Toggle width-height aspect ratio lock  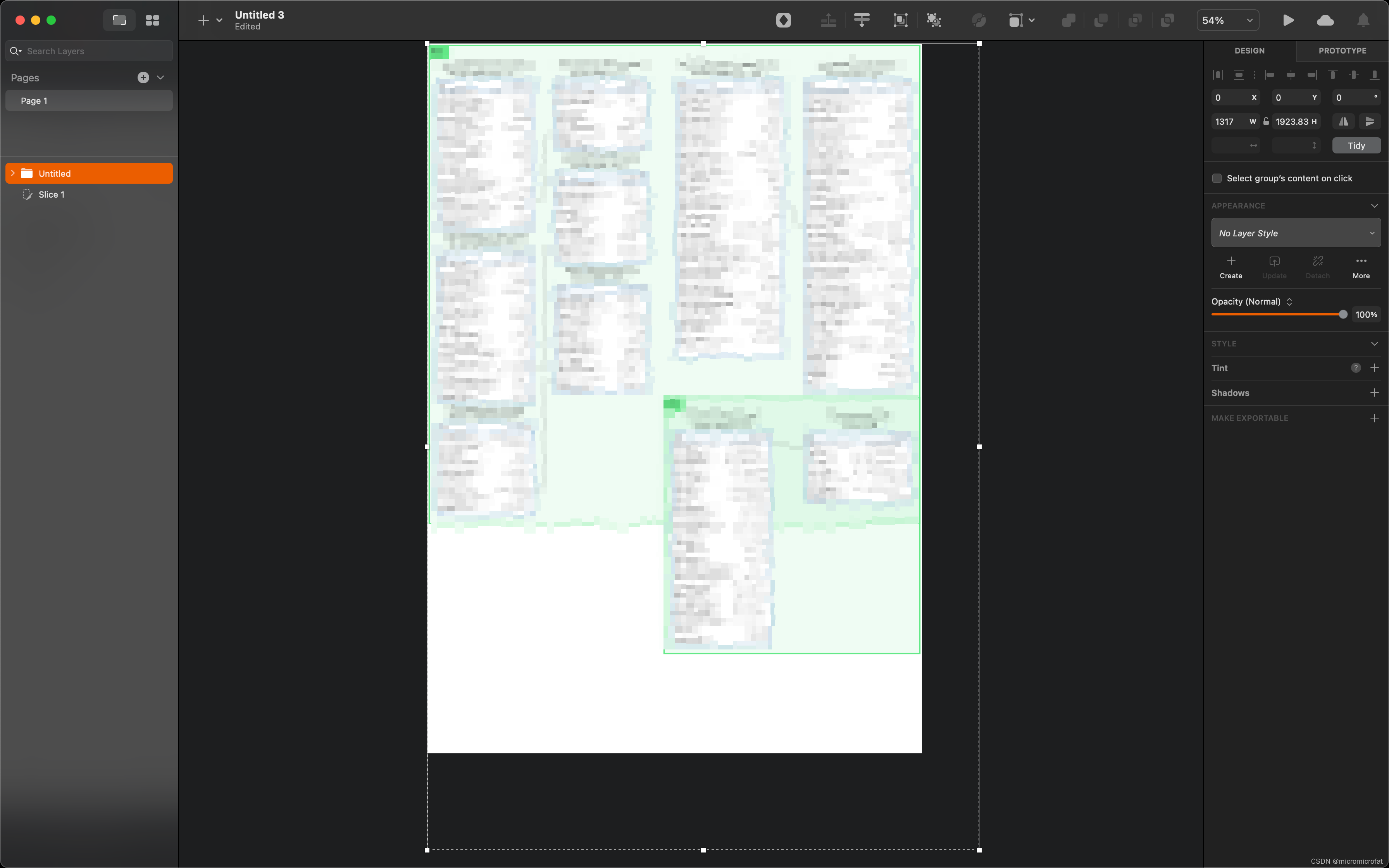[x=1266, y=121]
